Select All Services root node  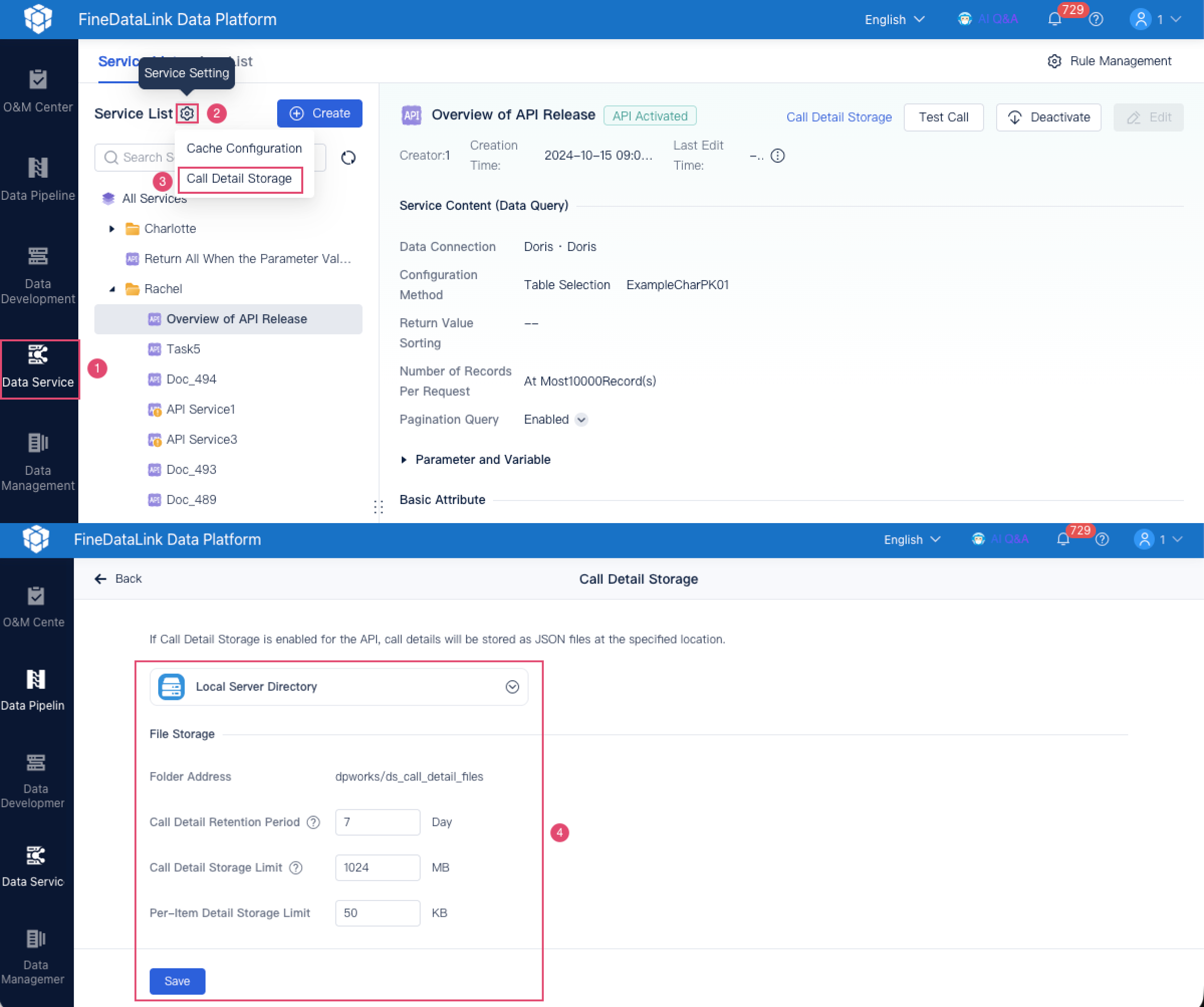(x=145, y=198)
